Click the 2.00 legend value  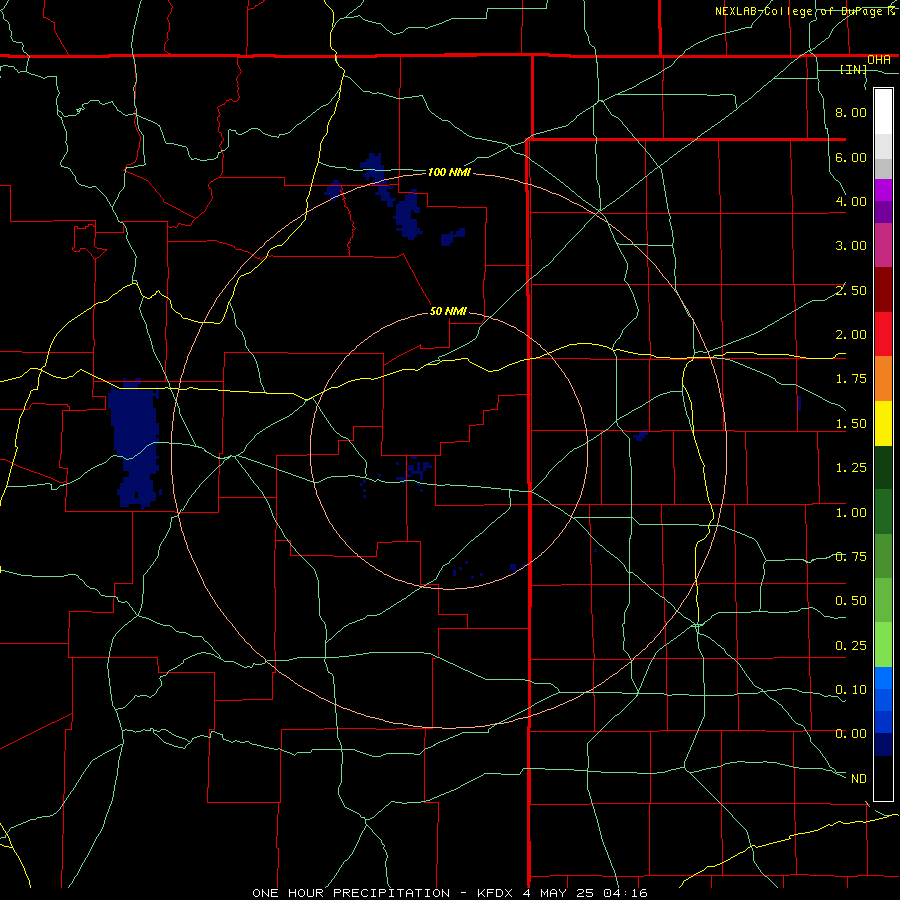[x=850, y=335]
